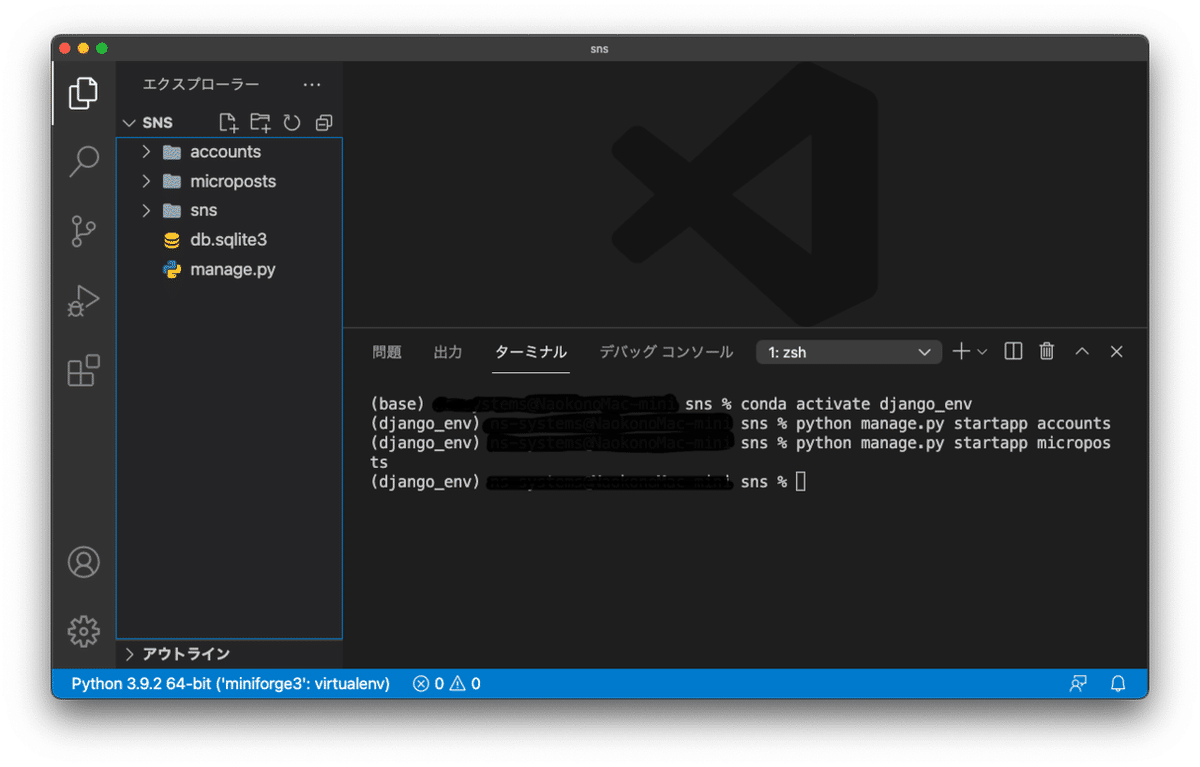Viewport: 1200px width, 767px height.
Task: Select manage.py in the file tree
Action: point(231,269)
